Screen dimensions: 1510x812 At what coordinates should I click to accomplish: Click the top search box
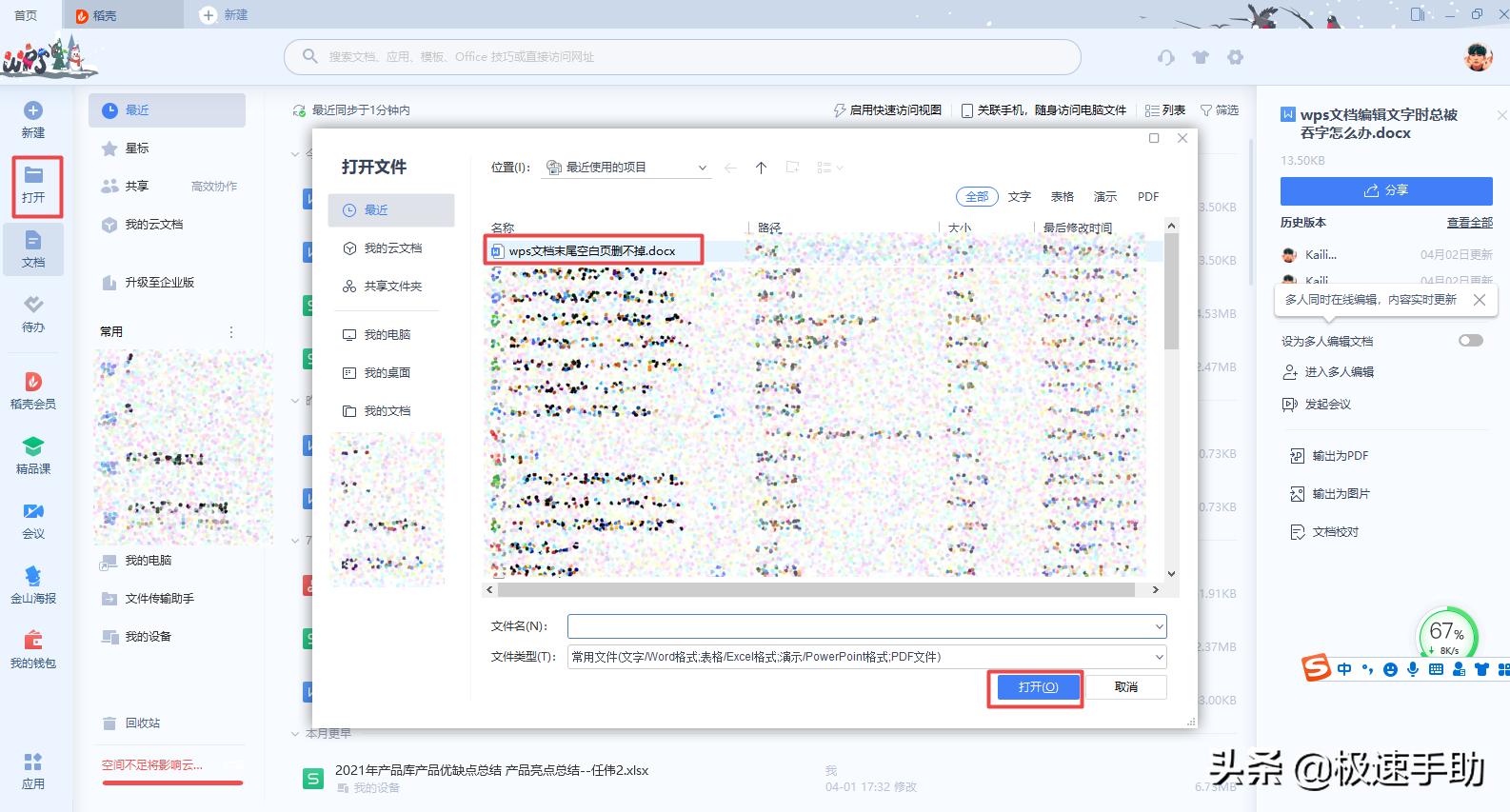(x=682, y=57)
